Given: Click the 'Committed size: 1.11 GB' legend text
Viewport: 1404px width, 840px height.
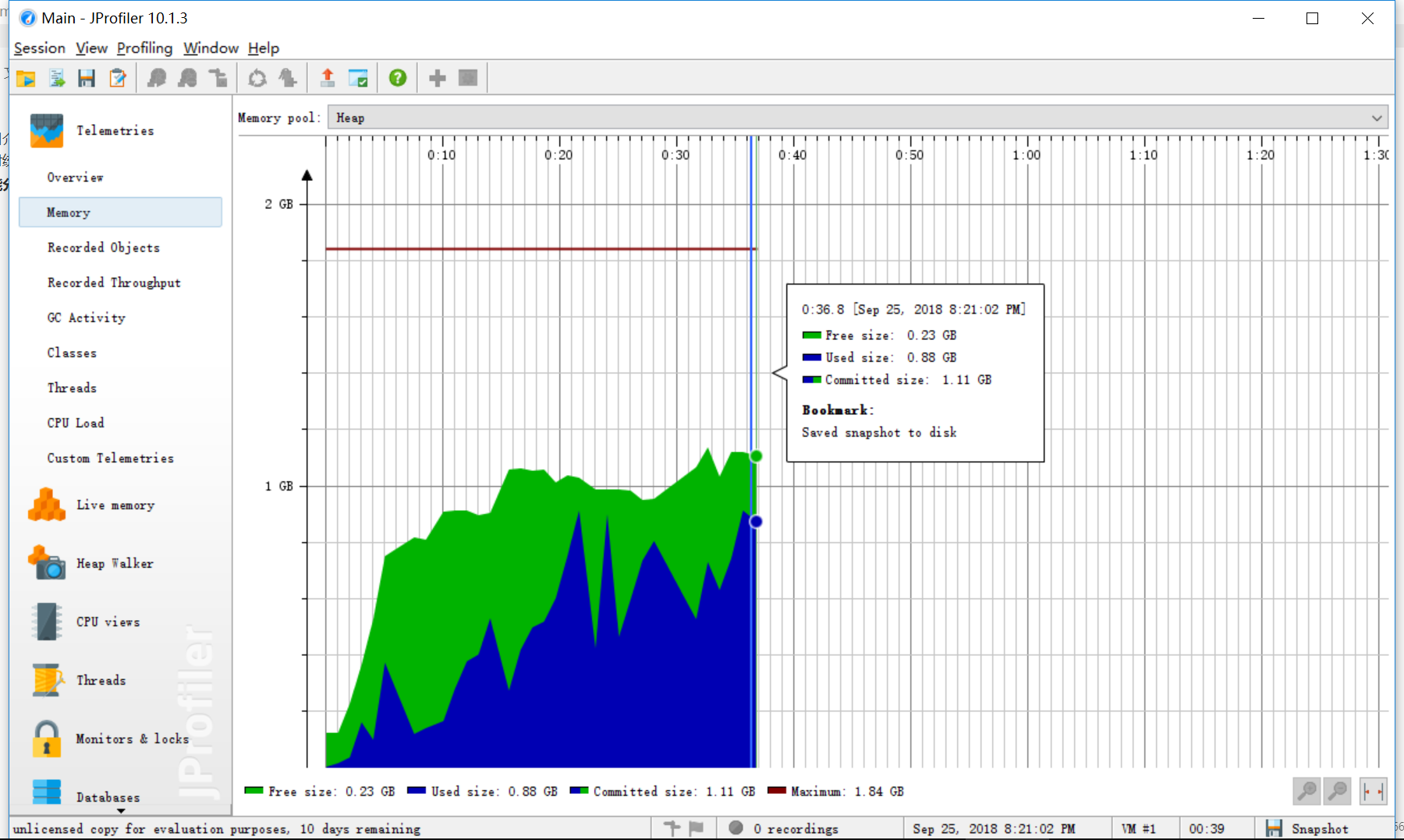Looking at the screenshot, I should coord(674,791).
